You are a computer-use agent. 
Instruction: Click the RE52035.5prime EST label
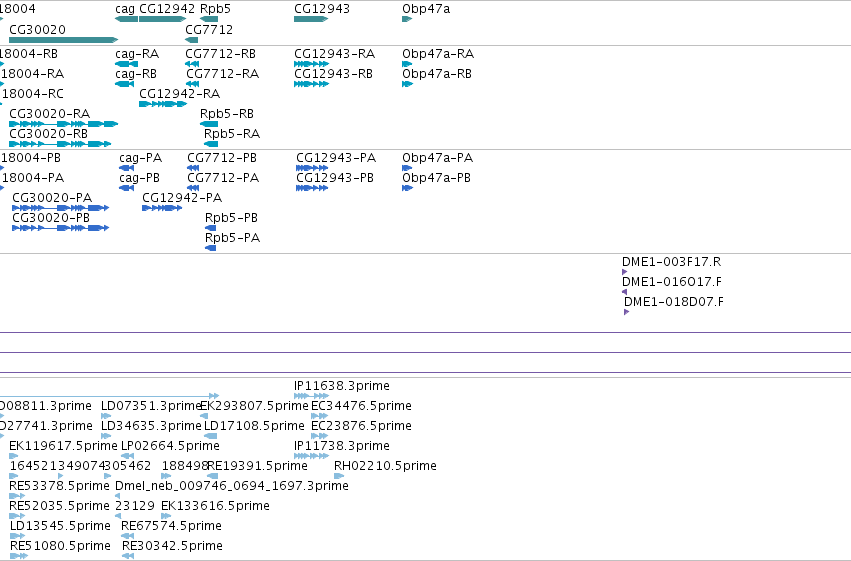click(60, 506)
